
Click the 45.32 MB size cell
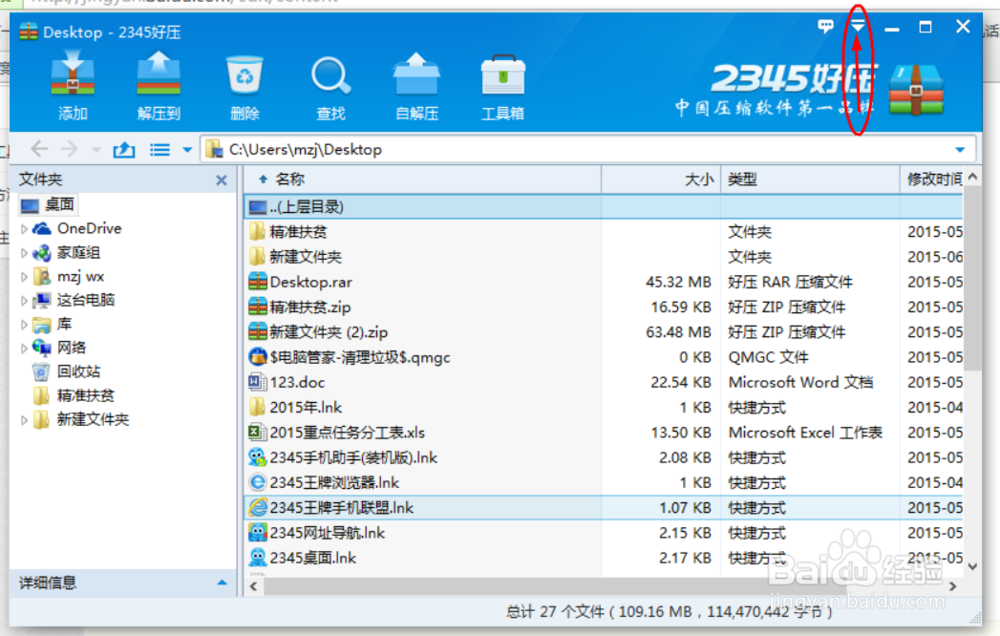point(678,282)
